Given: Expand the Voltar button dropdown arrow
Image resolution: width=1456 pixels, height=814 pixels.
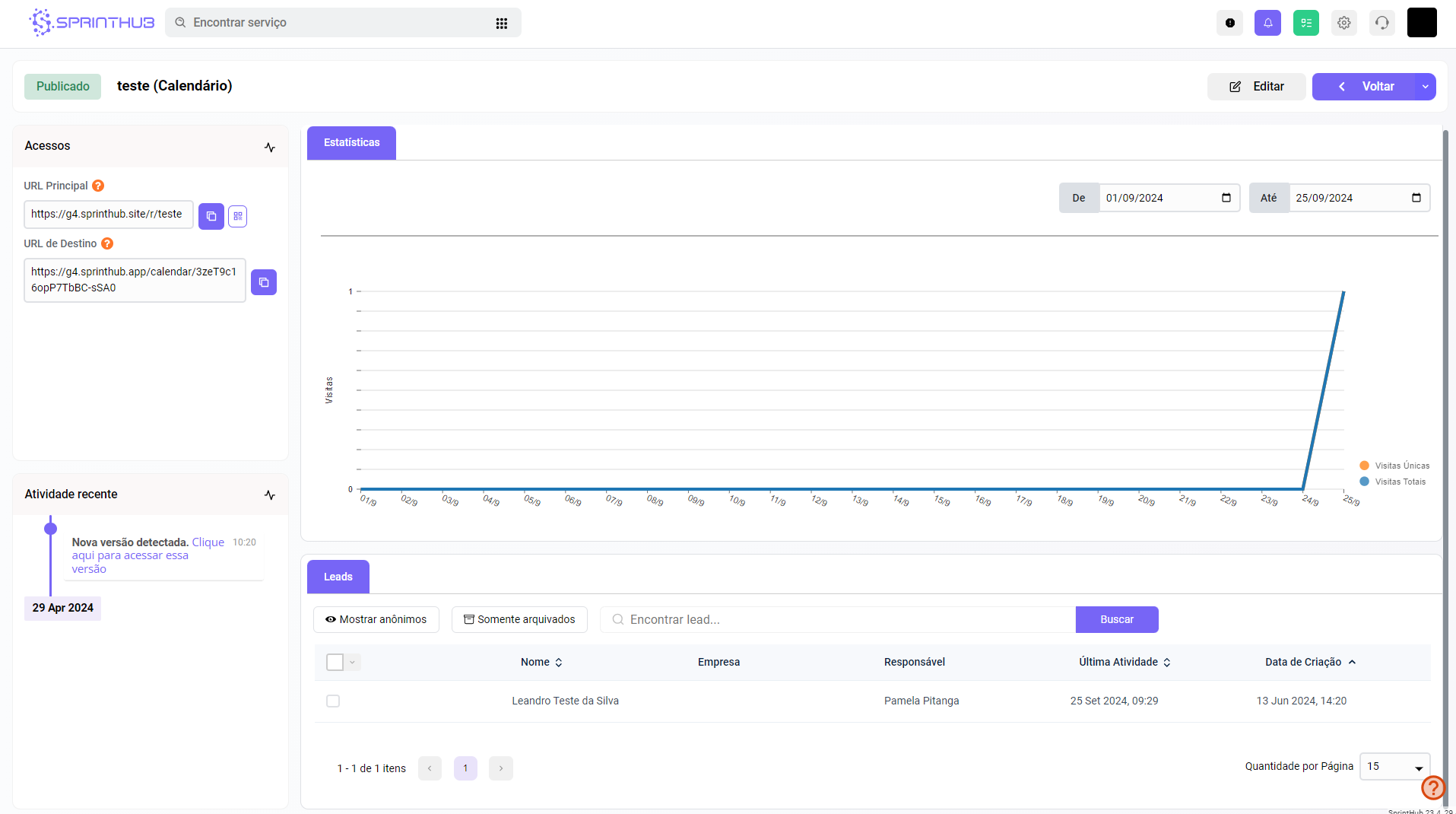Looking at the screenshot, I should coord(1425,87).
